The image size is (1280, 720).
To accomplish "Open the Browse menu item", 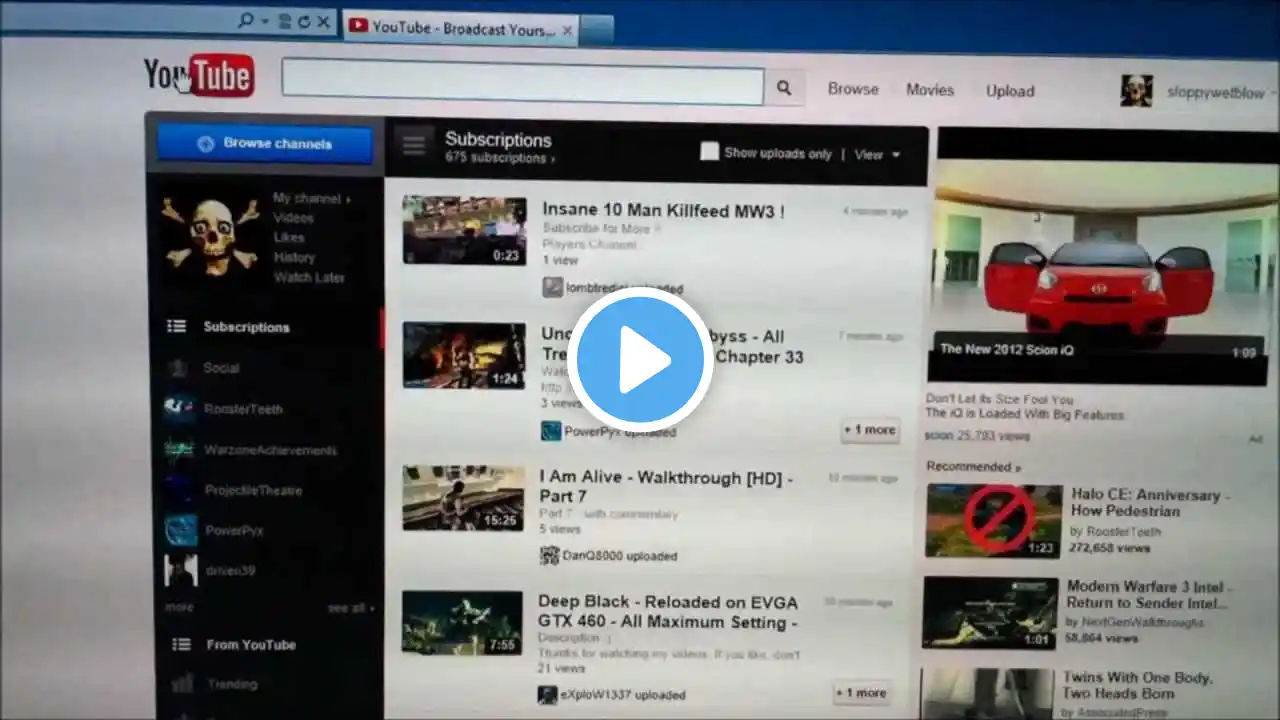I will pyautogui.click(x=853, y=89).
